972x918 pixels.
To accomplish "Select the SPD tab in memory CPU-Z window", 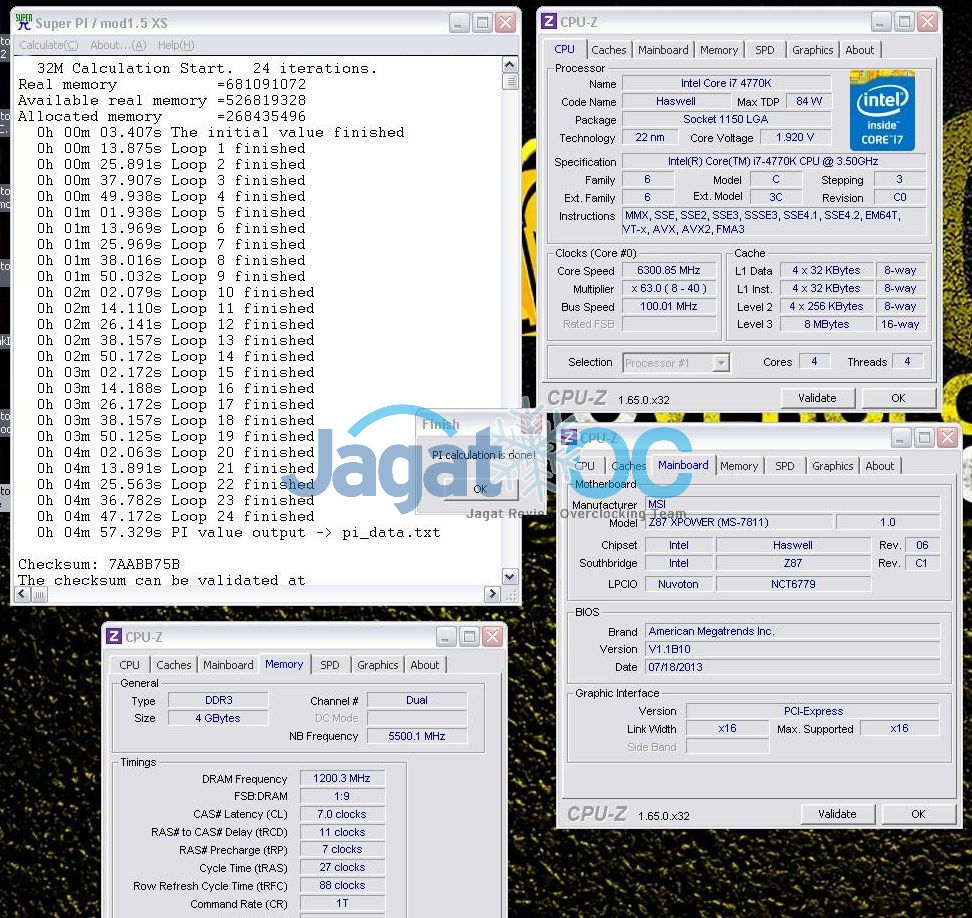I will tap(329, 665).
